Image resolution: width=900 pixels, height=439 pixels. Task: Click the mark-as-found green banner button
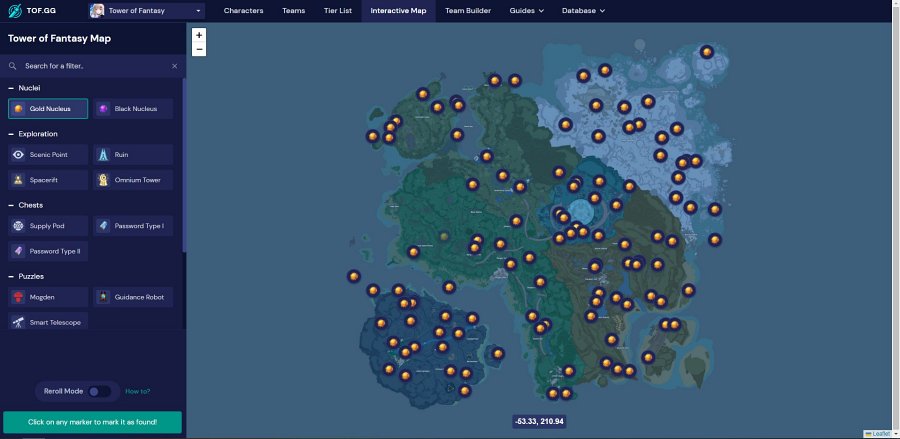click(92, 422)
